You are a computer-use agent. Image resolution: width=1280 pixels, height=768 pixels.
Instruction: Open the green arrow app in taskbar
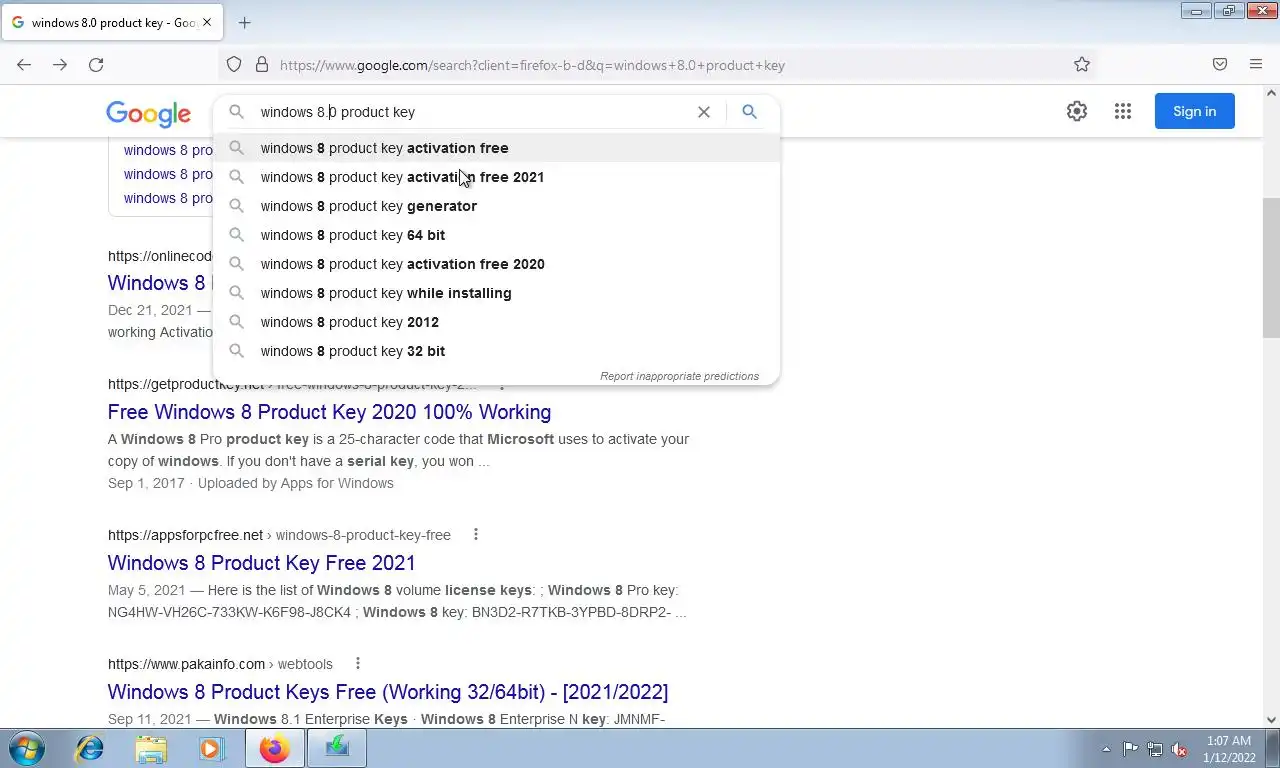(x=337, y=748)
